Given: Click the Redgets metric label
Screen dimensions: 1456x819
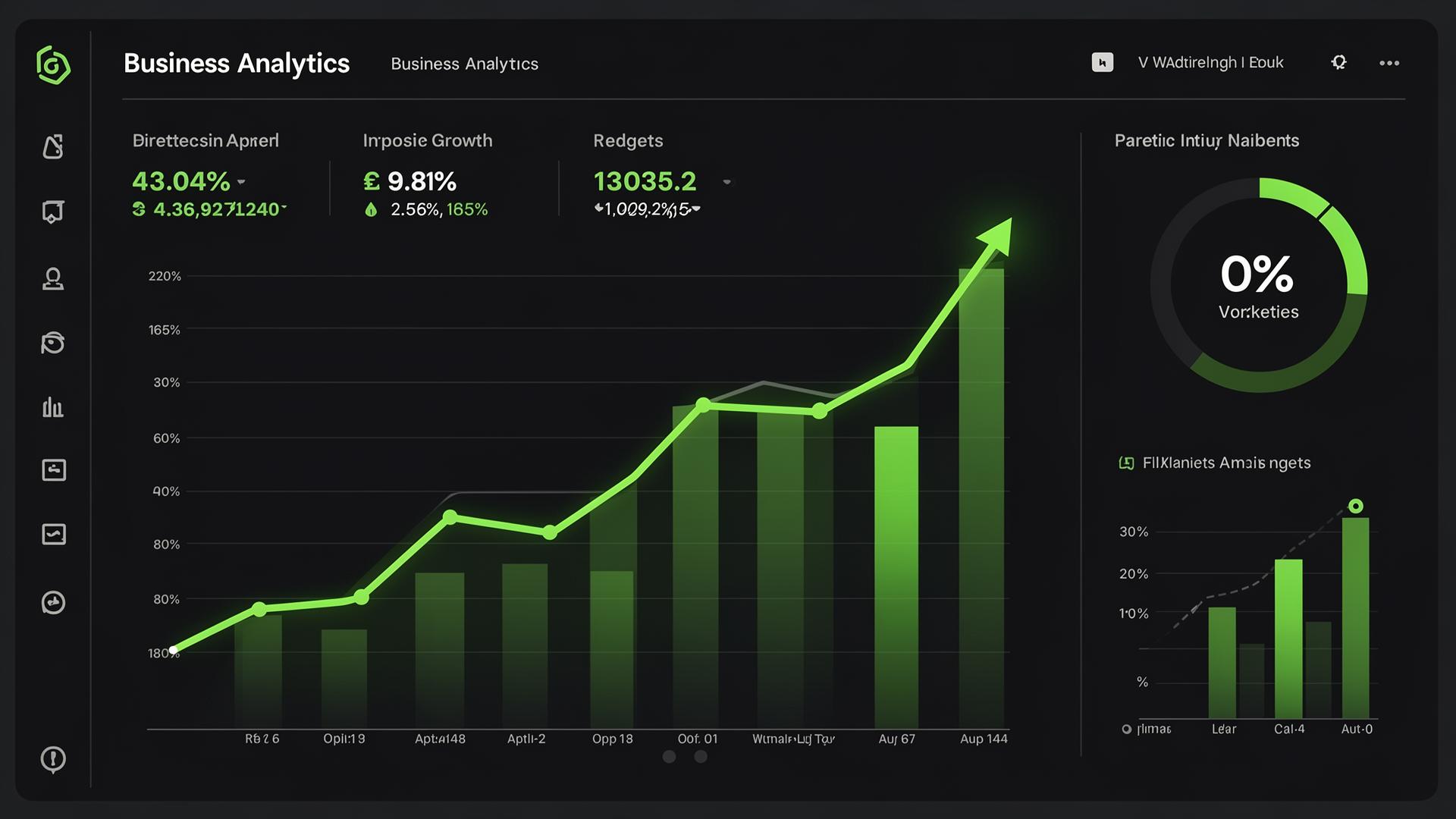Looking at the screenshot, I should [628, 141].
